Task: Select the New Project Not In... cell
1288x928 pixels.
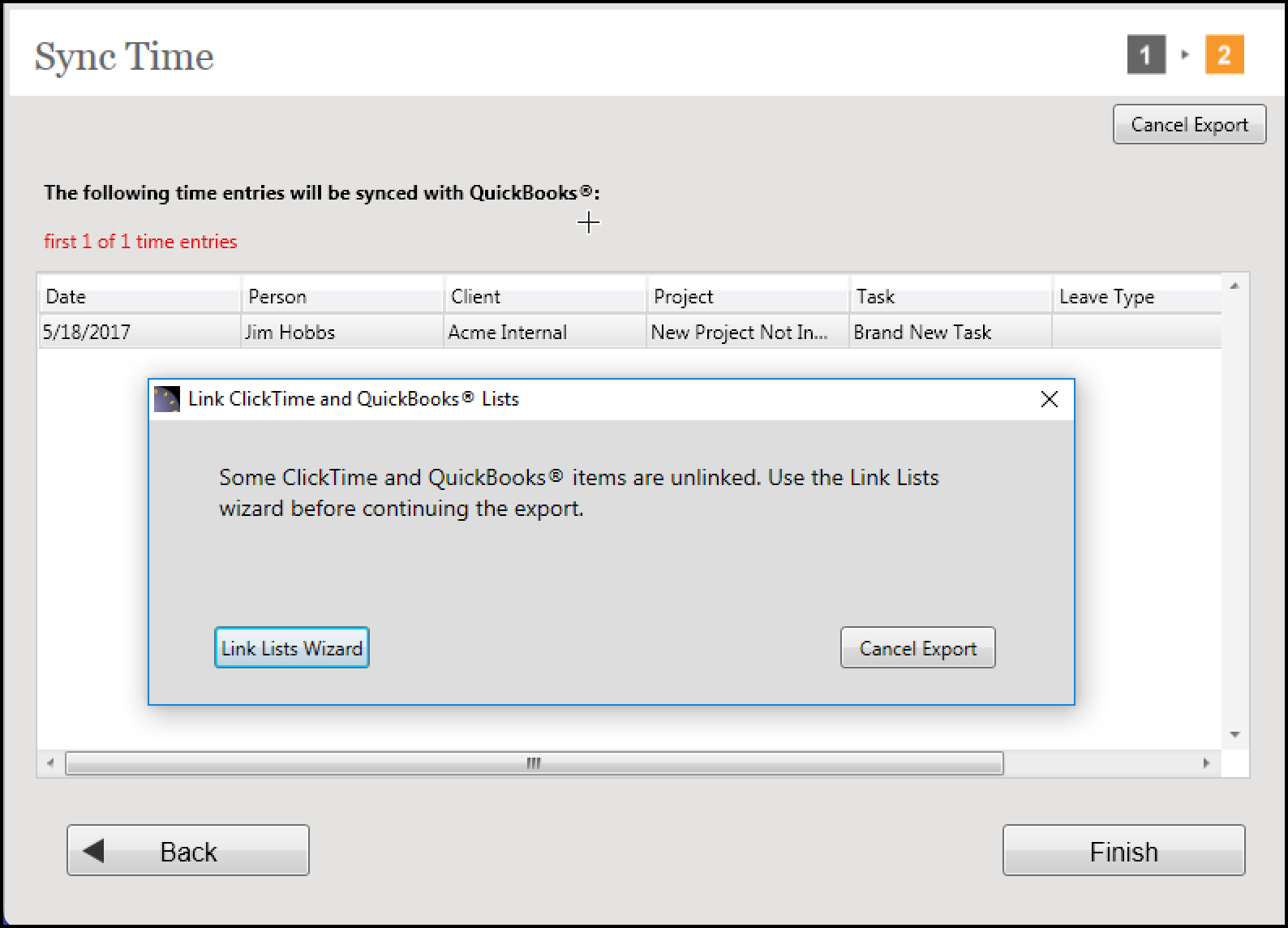Action: pyautogui.click(x=749, y=332)
